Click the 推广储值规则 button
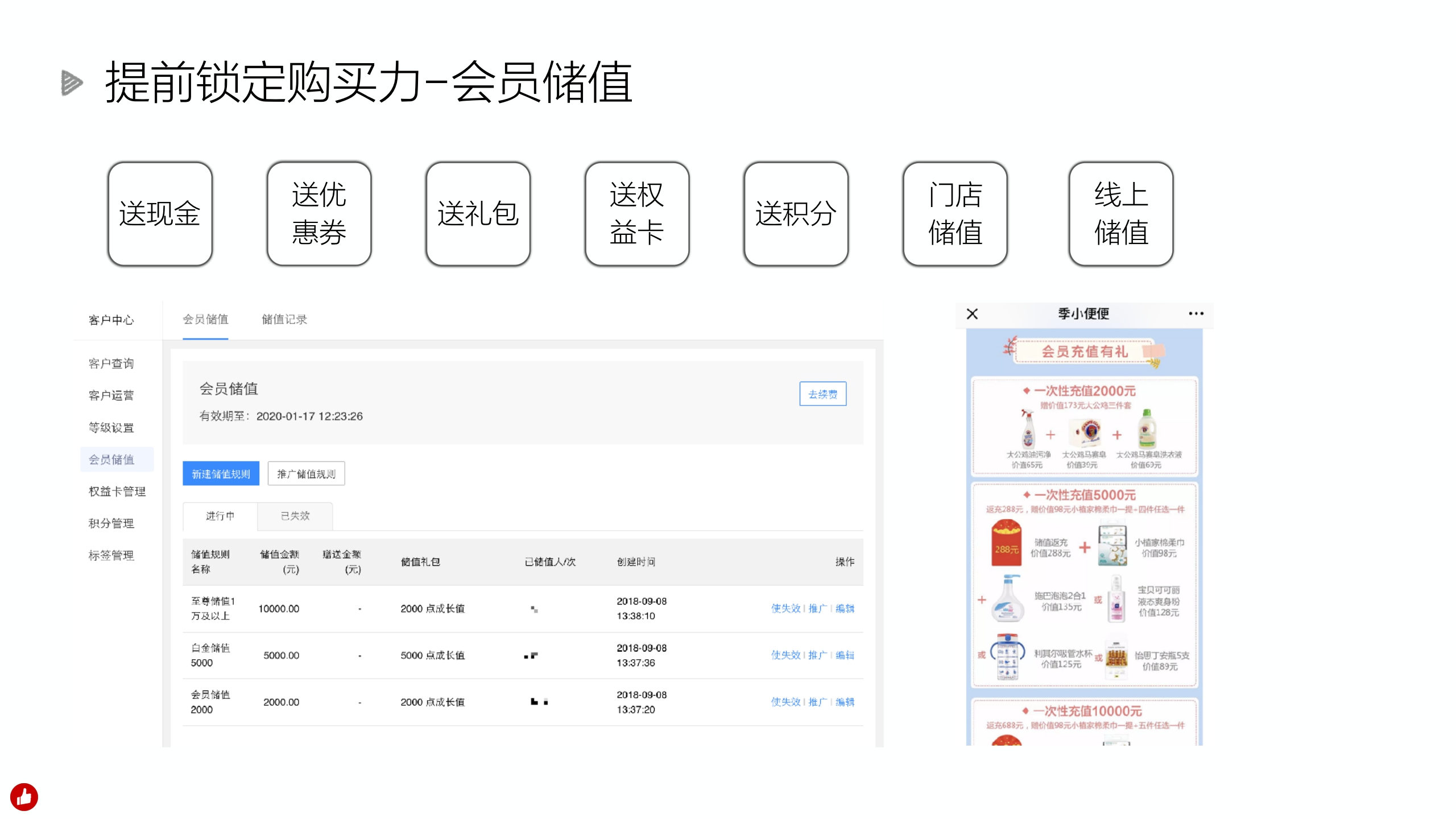Viewport: 1456px width, 819px height. coord(307,473)
